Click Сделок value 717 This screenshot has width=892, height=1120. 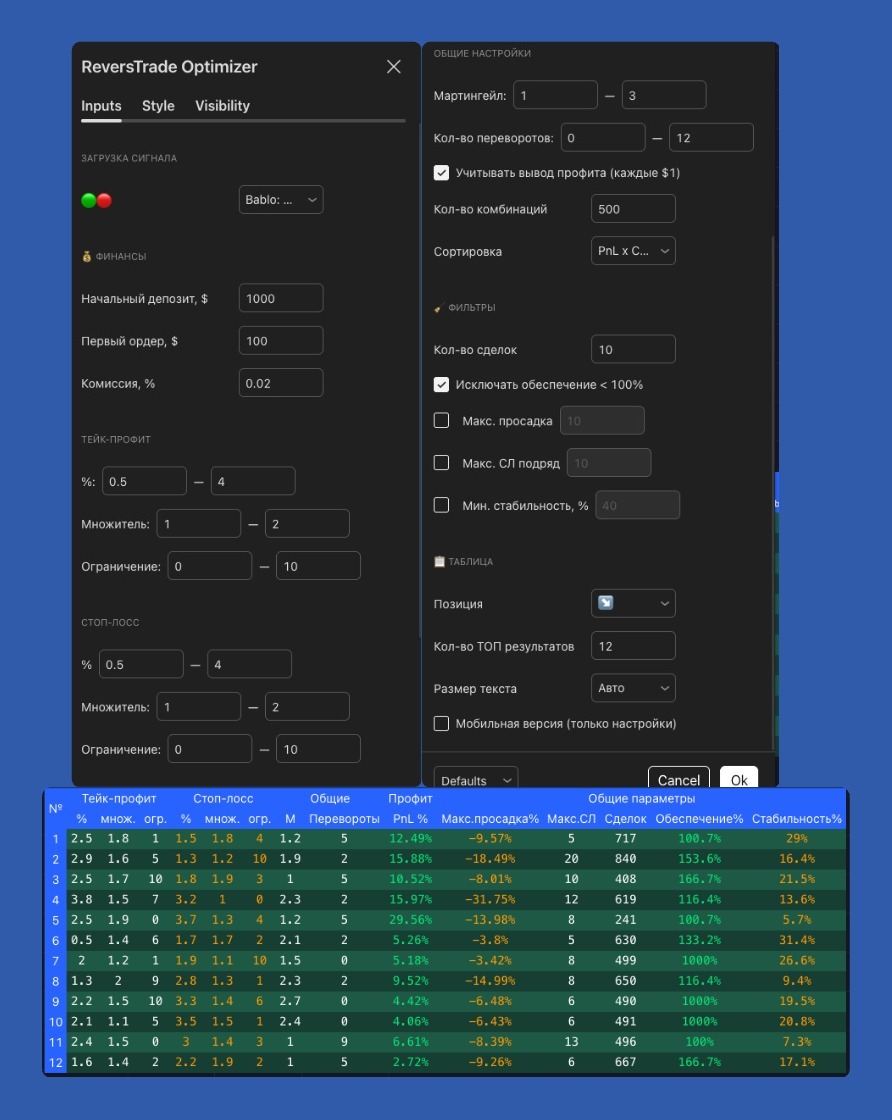click(x=625, y=838)
